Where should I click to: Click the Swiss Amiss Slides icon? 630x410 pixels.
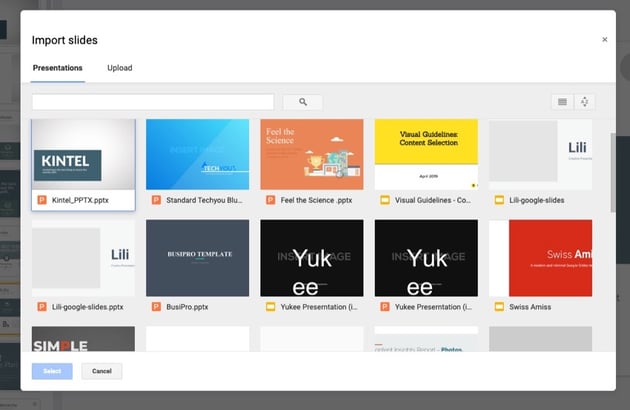[499, 306]
